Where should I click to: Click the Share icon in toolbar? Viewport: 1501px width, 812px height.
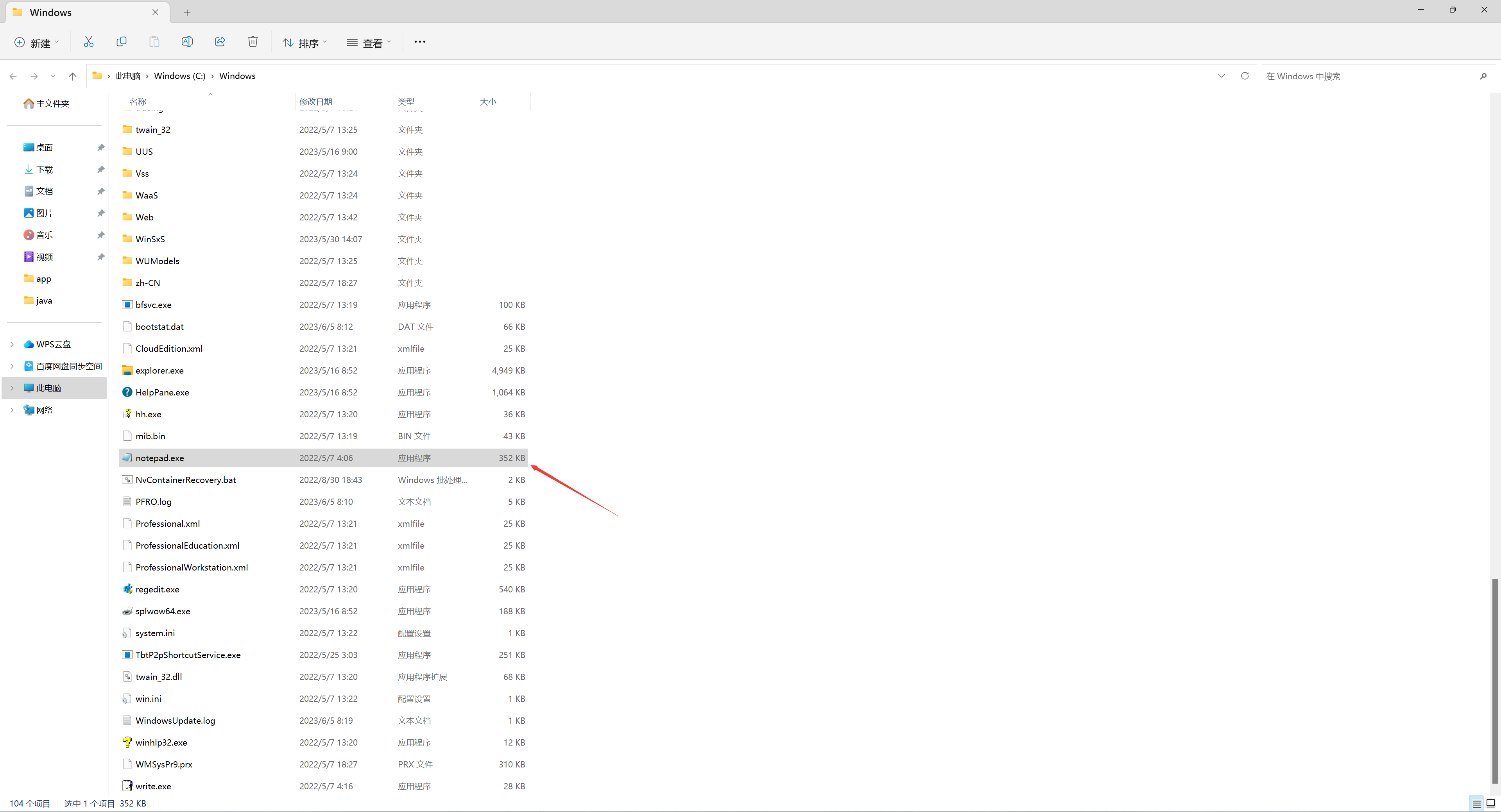(220, 42)
